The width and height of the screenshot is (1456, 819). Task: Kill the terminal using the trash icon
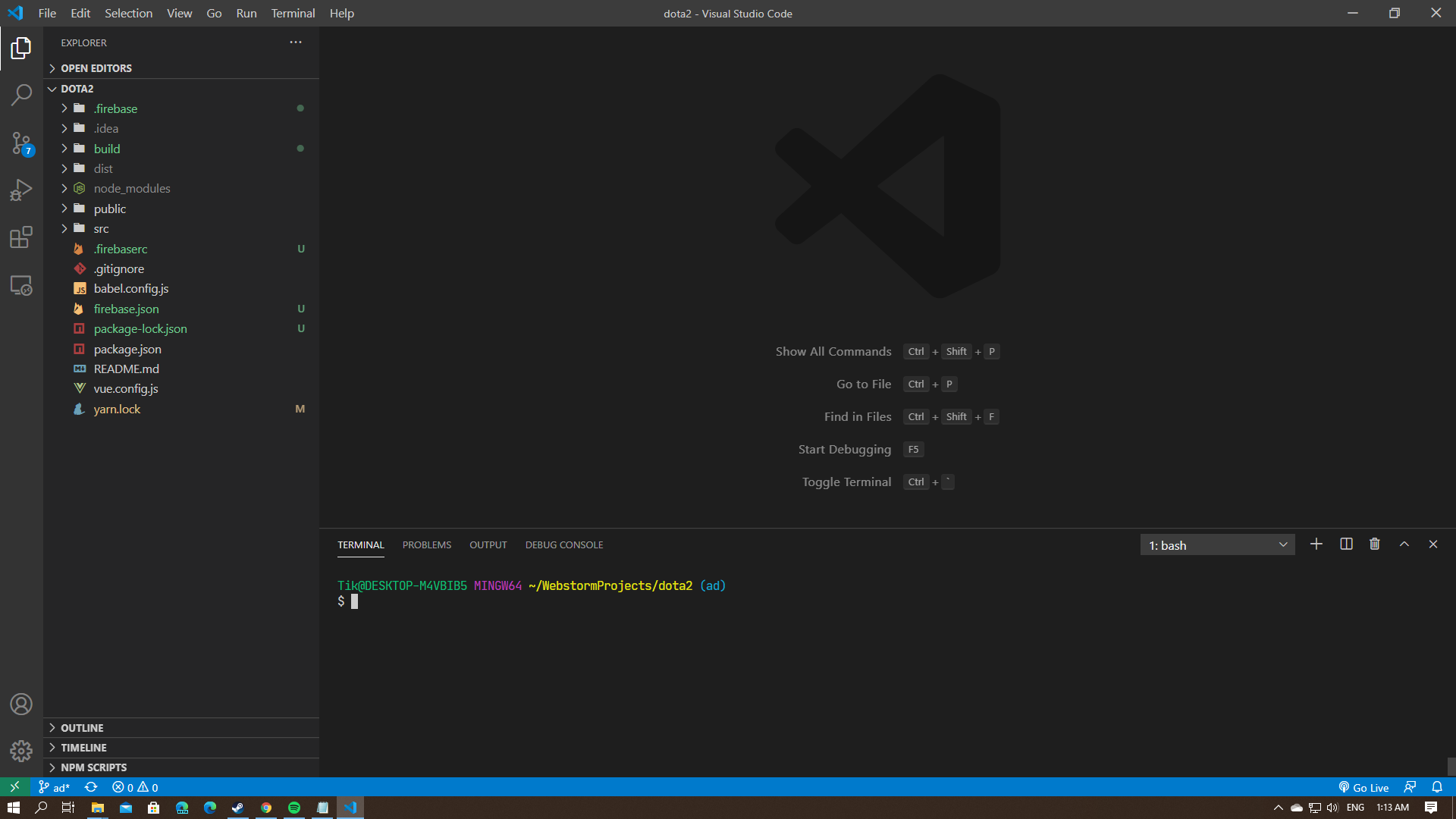coord(1375,544)
